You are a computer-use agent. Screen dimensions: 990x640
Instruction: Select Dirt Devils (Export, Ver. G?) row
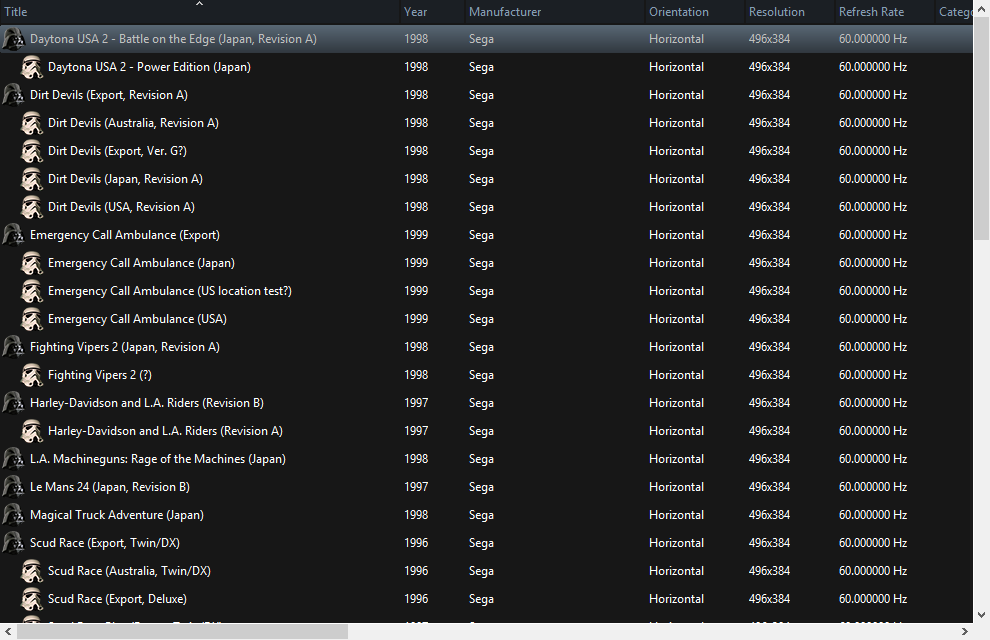point(486,151)
